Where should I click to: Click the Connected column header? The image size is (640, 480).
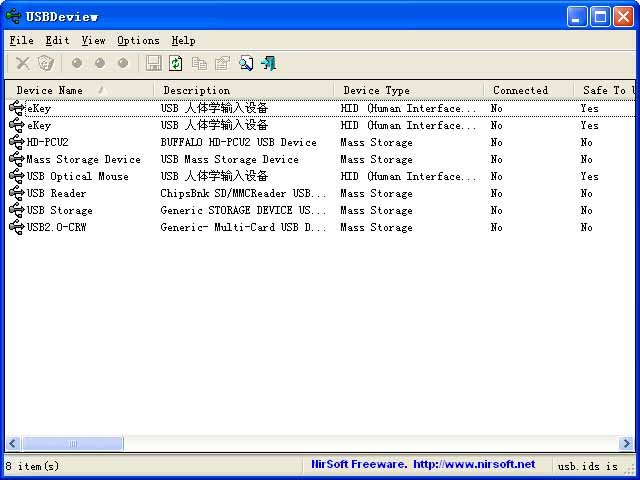coord(520,90)
